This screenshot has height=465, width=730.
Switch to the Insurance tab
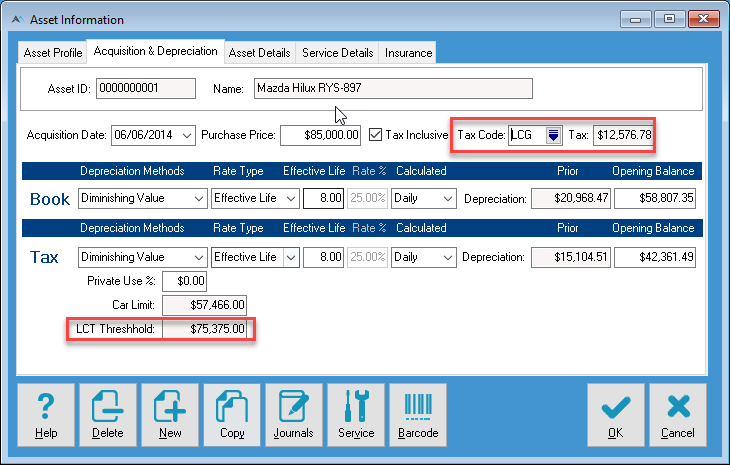(x=408, y=53)
